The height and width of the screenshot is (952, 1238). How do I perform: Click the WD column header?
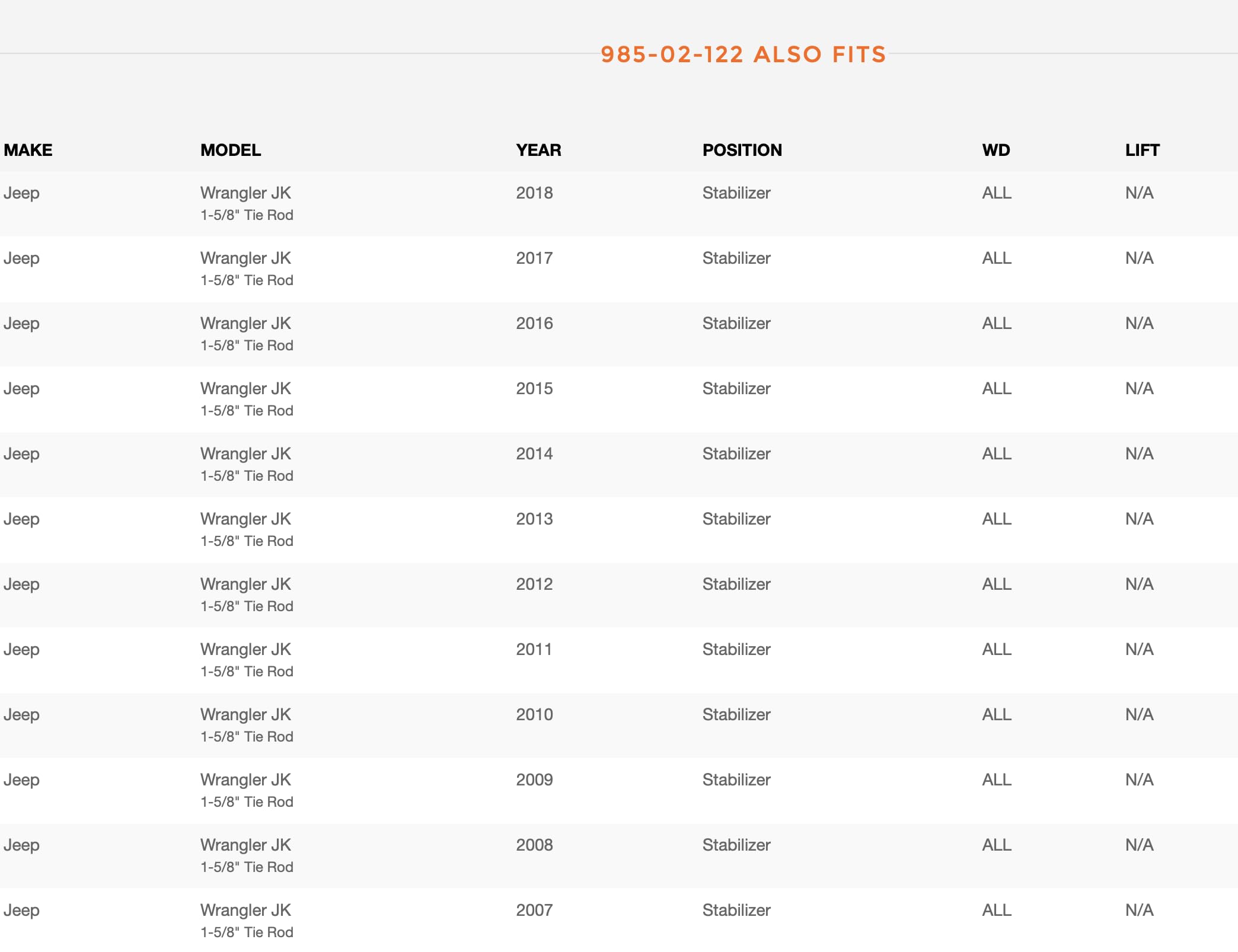click(995, 150)
